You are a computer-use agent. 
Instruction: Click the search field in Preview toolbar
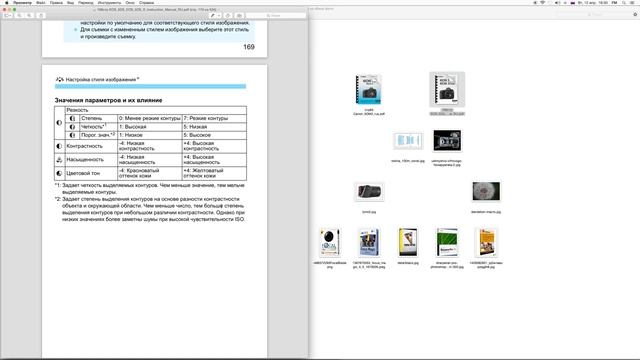pos(276,16)
